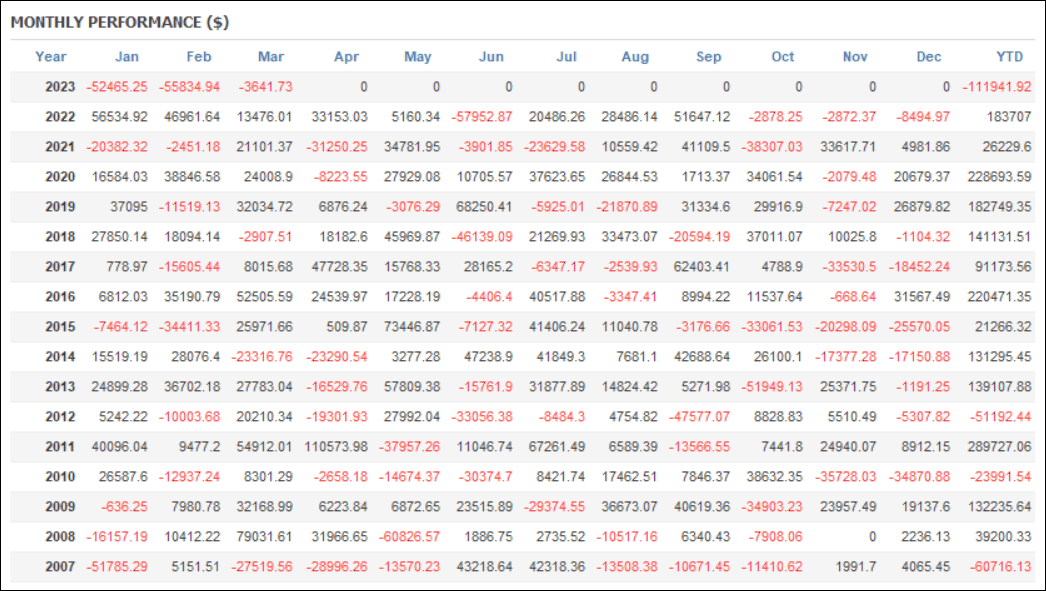Screen dimensions: 1046x591
Task: Click the Sep column header
Action: (708, 57)
